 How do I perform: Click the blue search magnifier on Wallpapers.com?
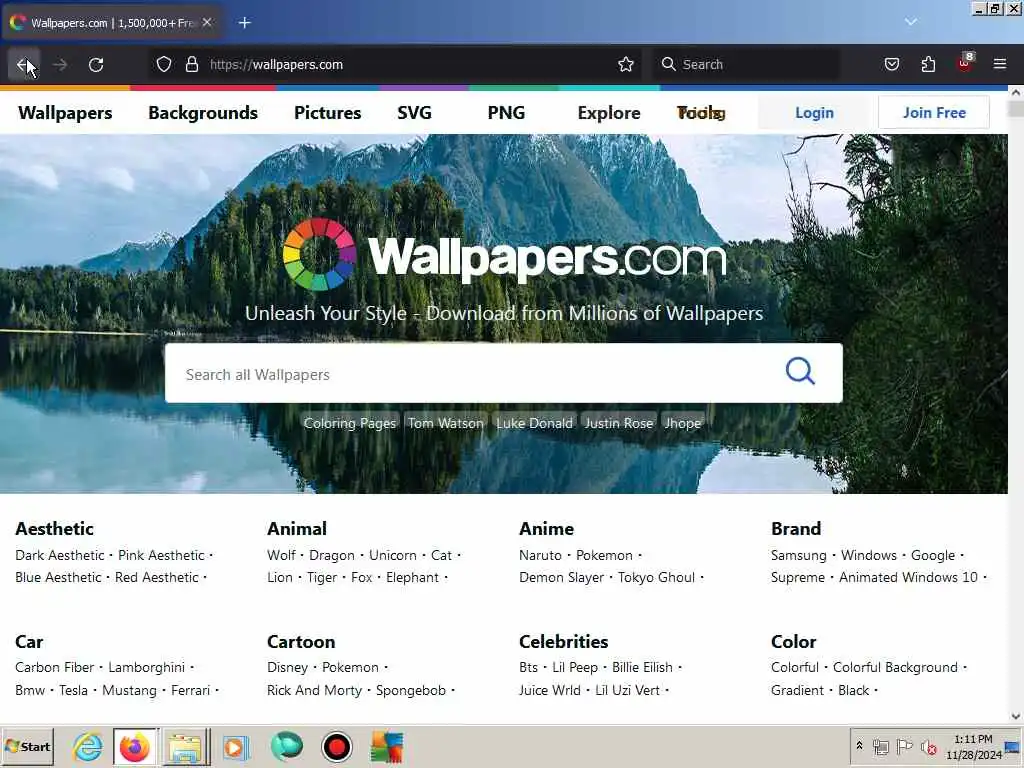(x=800, y=372)
